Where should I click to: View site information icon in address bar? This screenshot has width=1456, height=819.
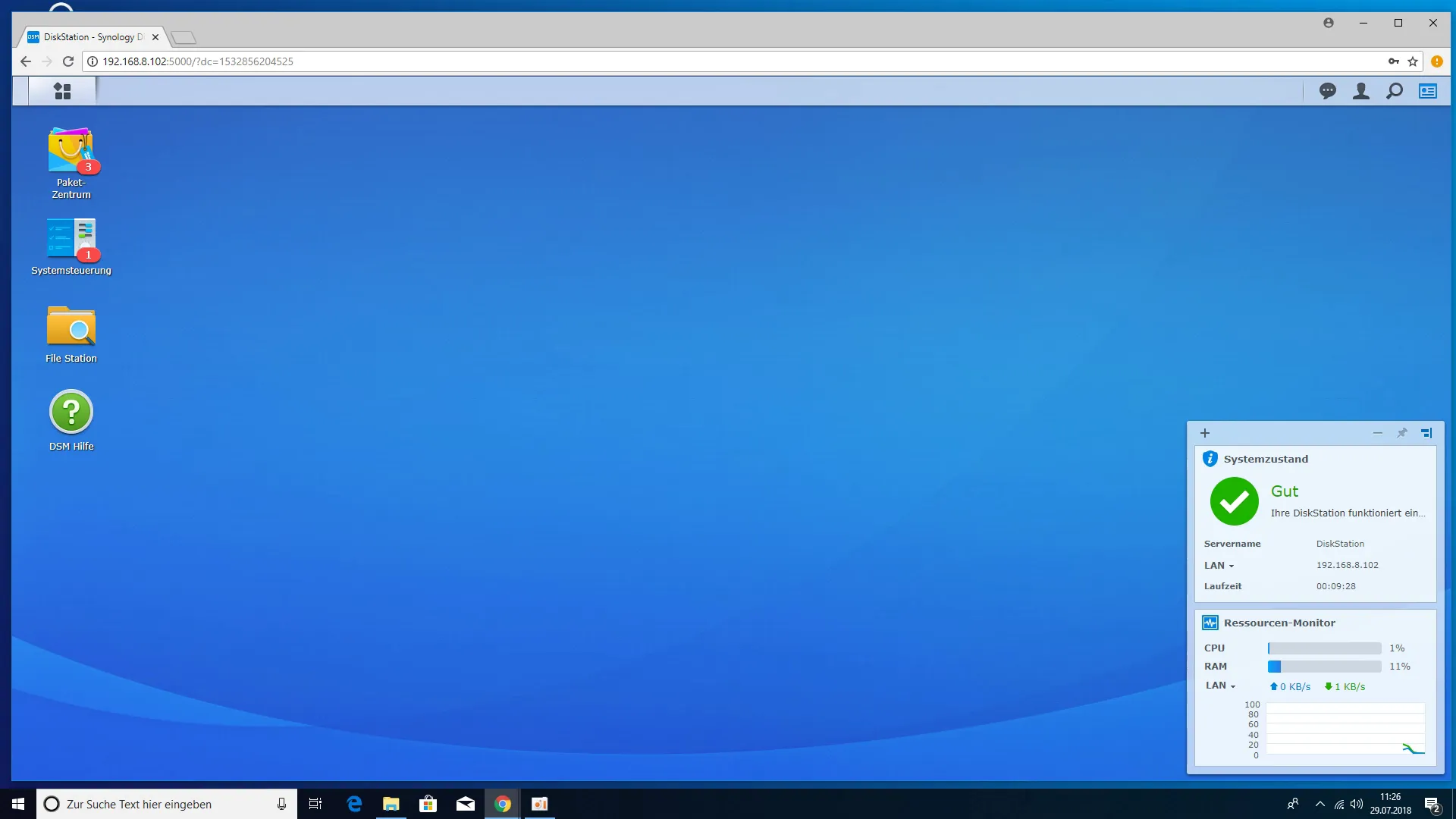pyautogui.click(x=93, y=61)
